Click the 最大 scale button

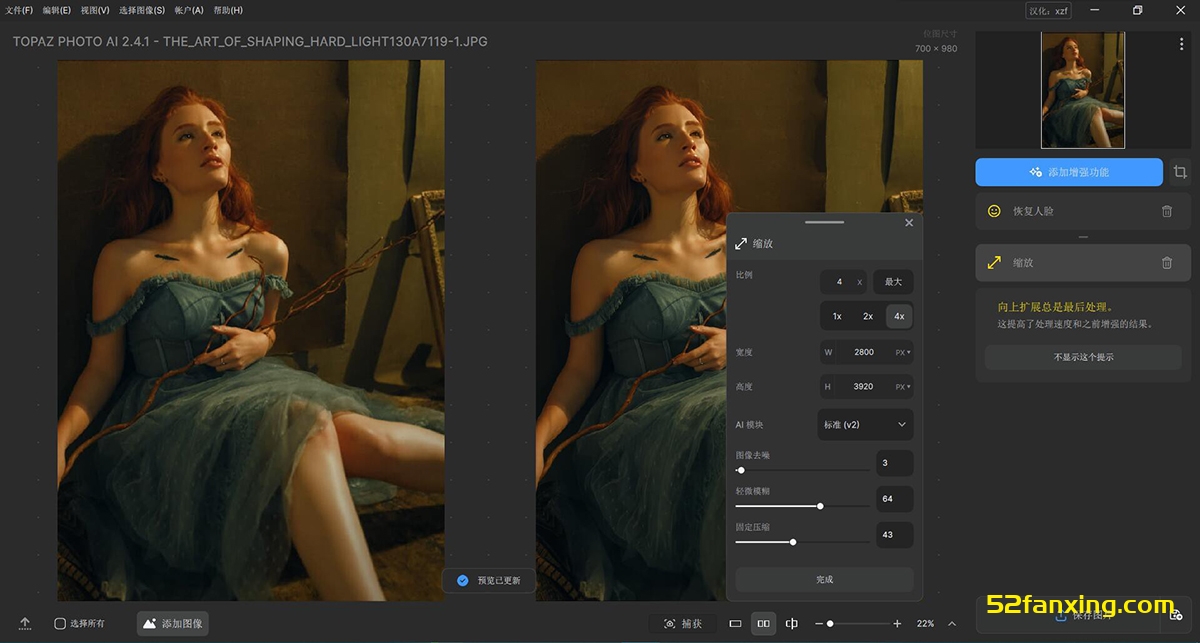(x=893, y=282)
